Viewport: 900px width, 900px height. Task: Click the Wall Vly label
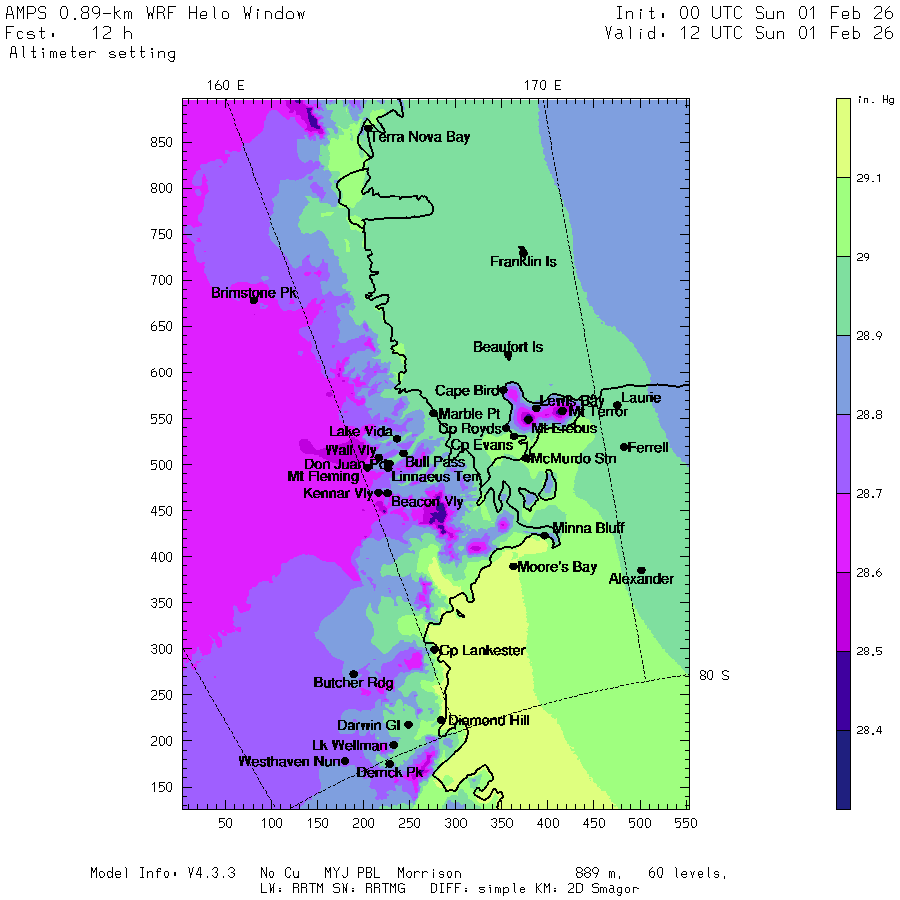point(351,450)
